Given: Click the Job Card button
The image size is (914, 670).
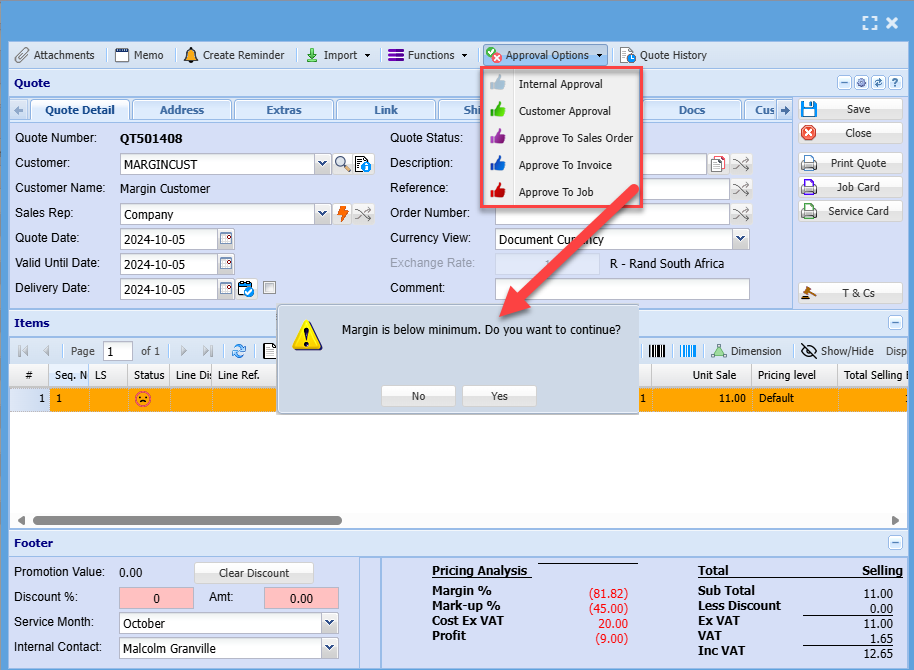Looking at the screenshot, I should pyautogui.click(x=850, y=187).
